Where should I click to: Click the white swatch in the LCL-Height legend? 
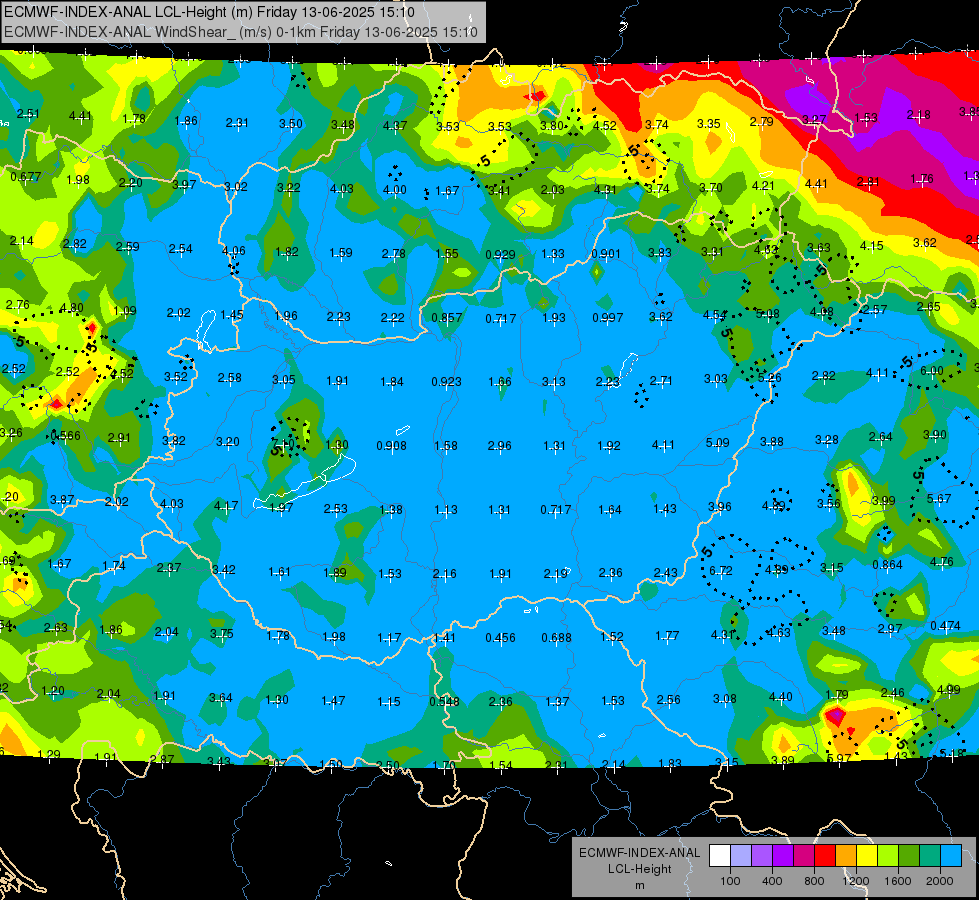click(720, 856)
